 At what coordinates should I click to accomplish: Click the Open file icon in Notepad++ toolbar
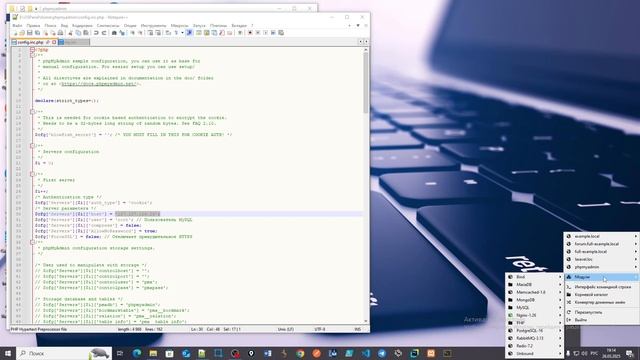(22, 33)
